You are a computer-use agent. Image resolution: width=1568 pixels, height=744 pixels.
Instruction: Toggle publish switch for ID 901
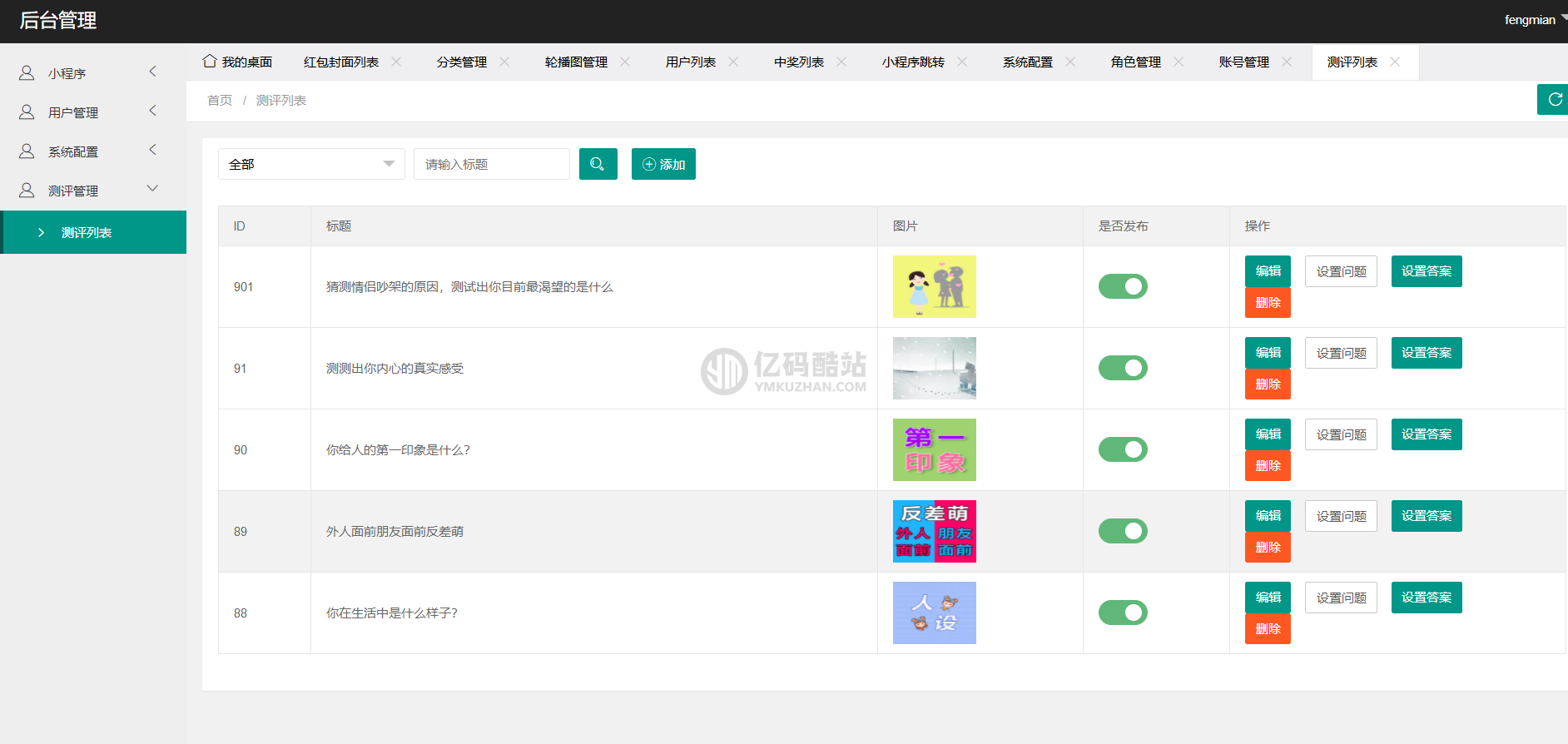(1123, 286)
